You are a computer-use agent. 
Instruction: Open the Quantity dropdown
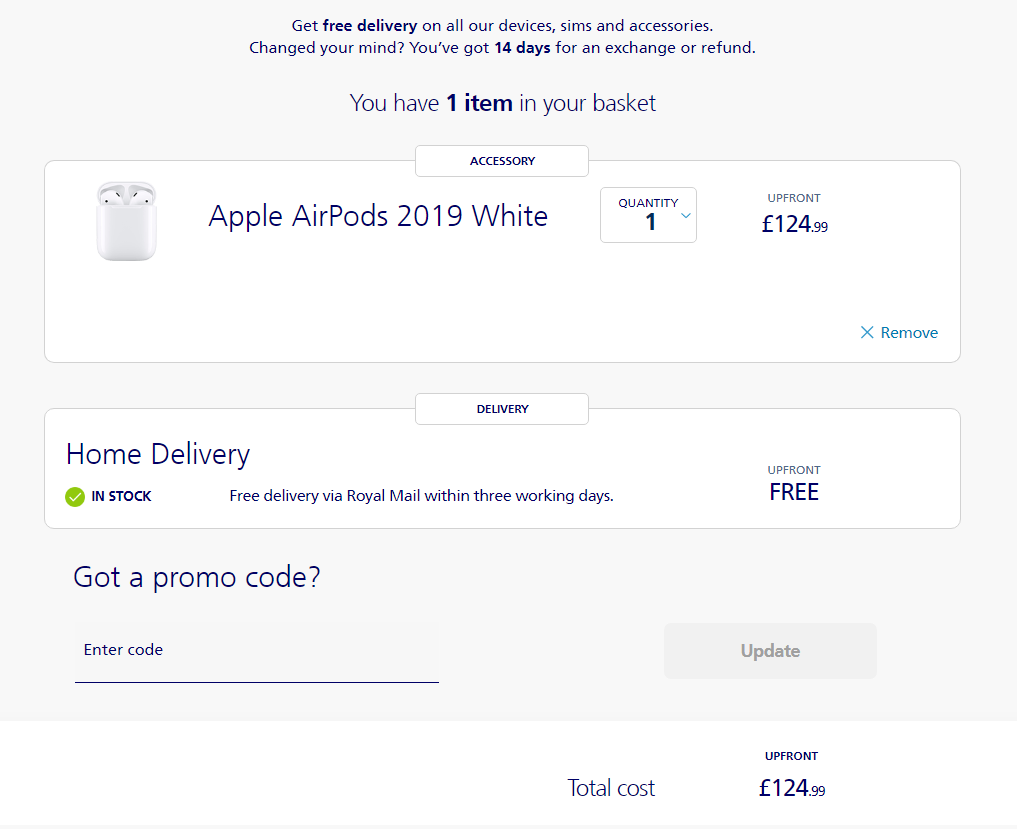tap(648, 215)
